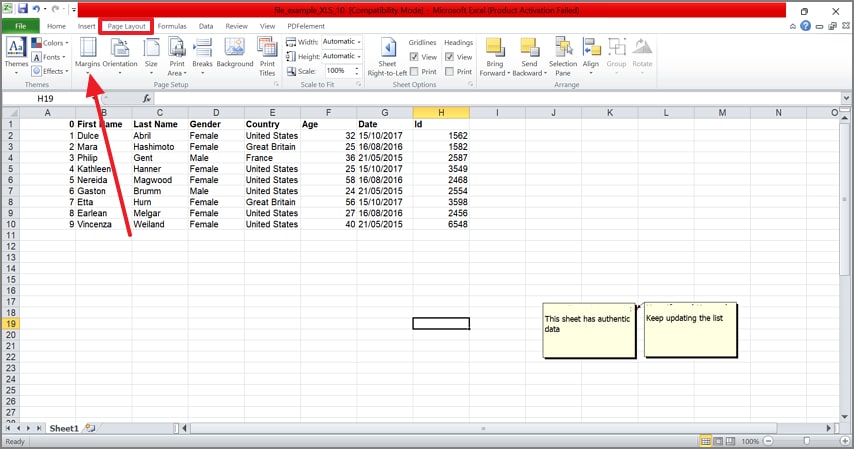Click the insert function fx icon
Viewport: 854px width, 449px height.
[x=147, y=99]
